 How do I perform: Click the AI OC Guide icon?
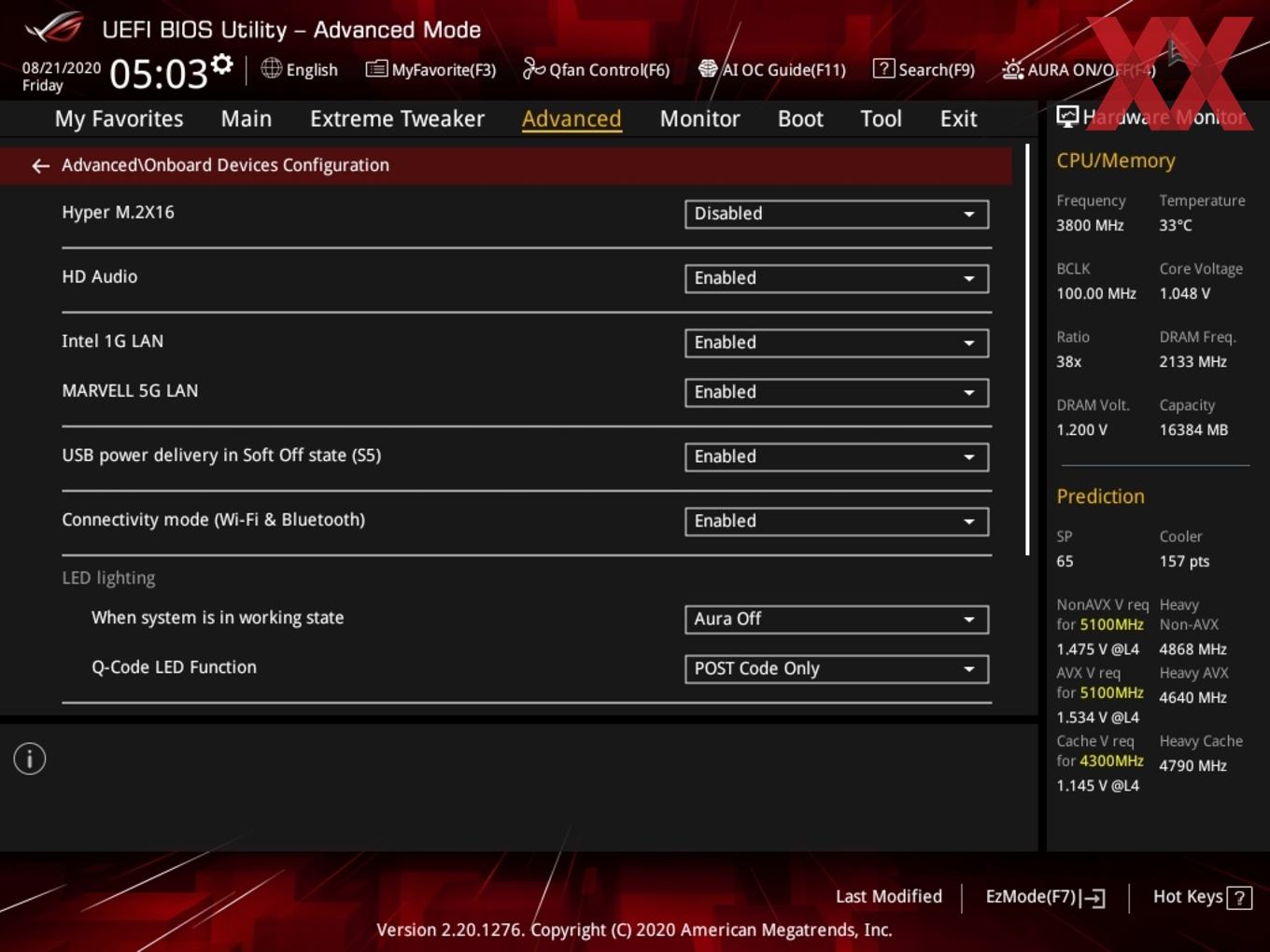708,69
